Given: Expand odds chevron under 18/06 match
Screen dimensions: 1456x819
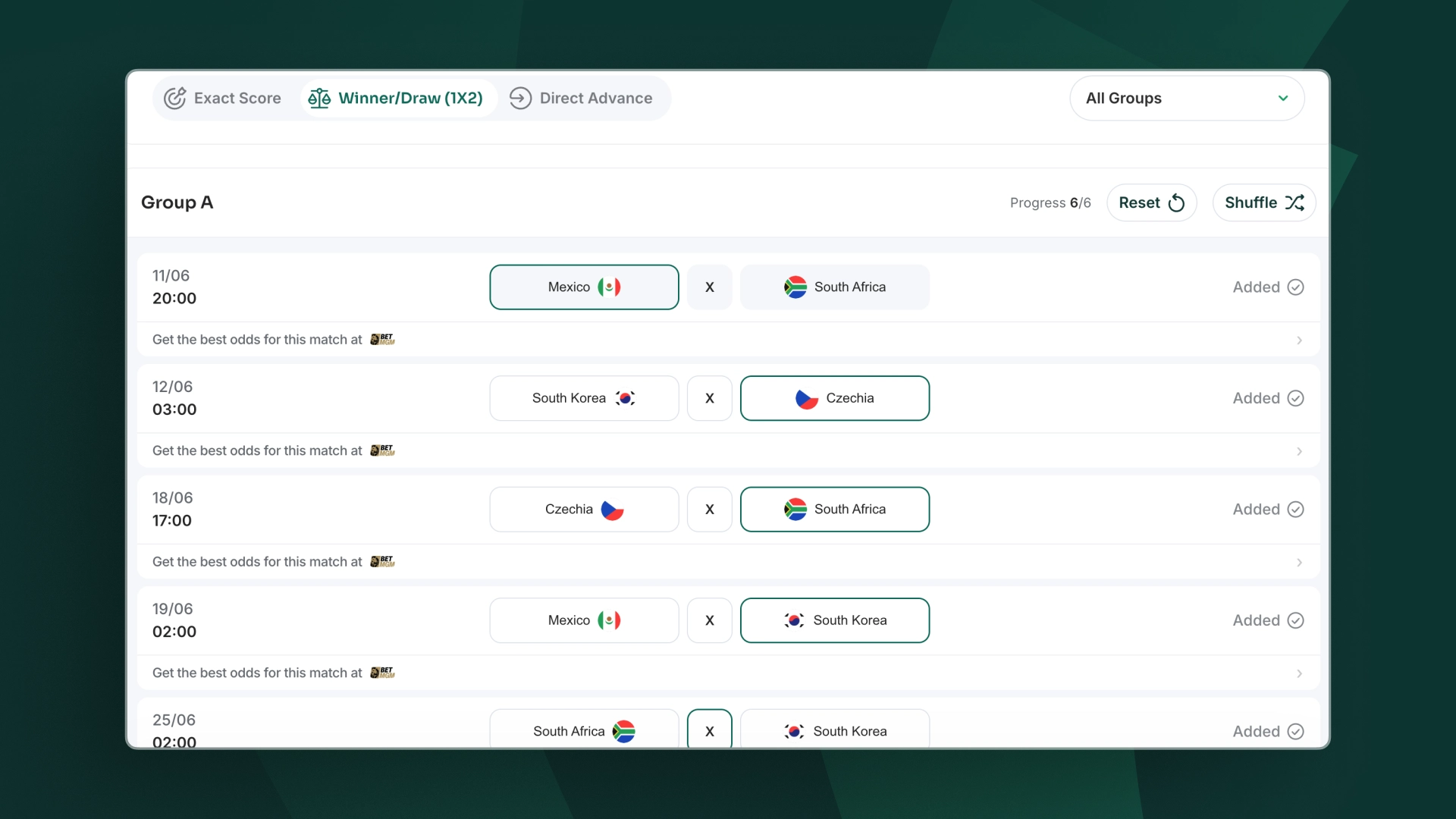Looking at the screenshot, I should pos(1299,562).
